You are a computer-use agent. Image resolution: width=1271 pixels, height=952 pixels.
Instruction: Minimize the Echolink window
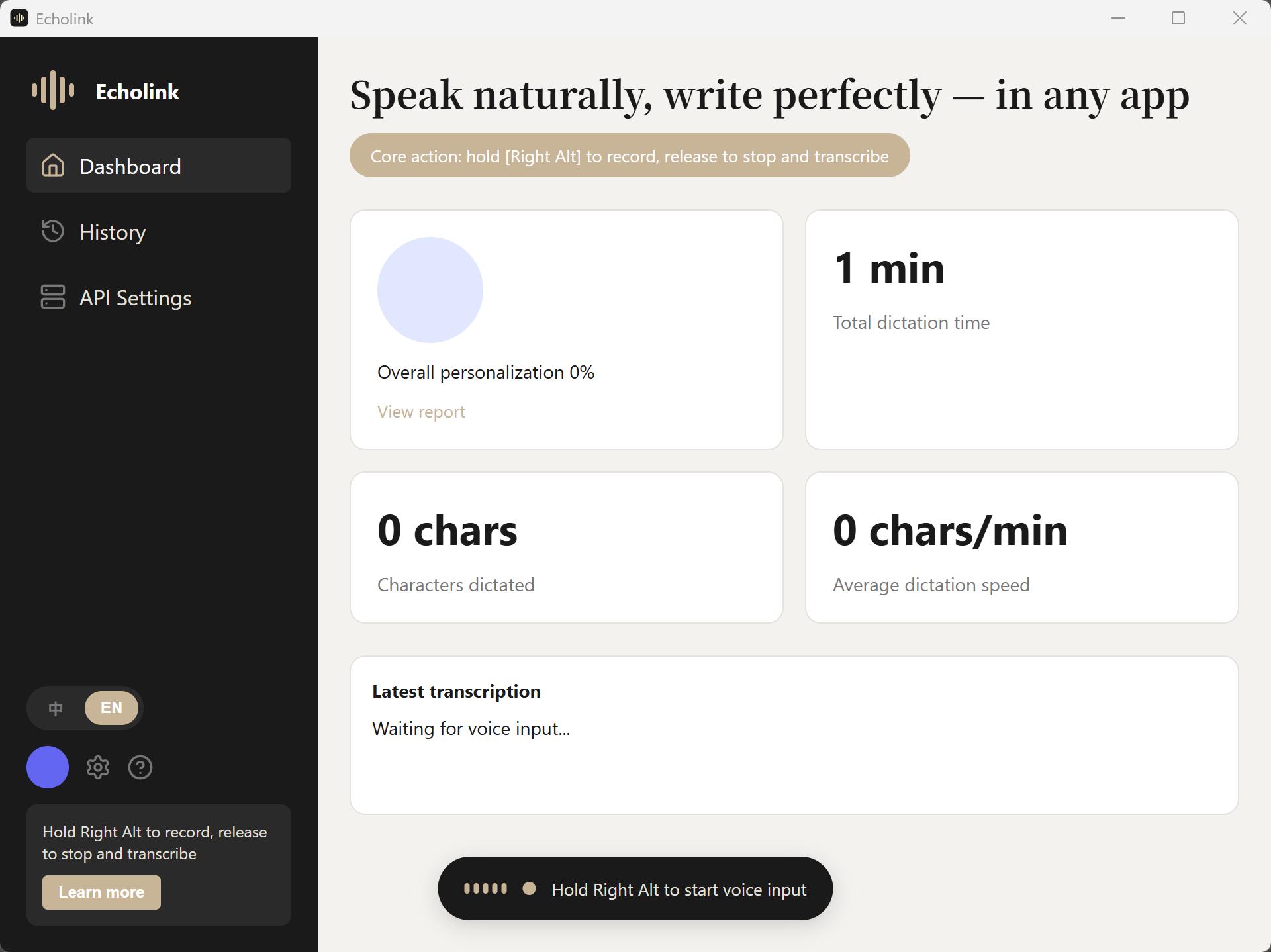(1118, 19)
